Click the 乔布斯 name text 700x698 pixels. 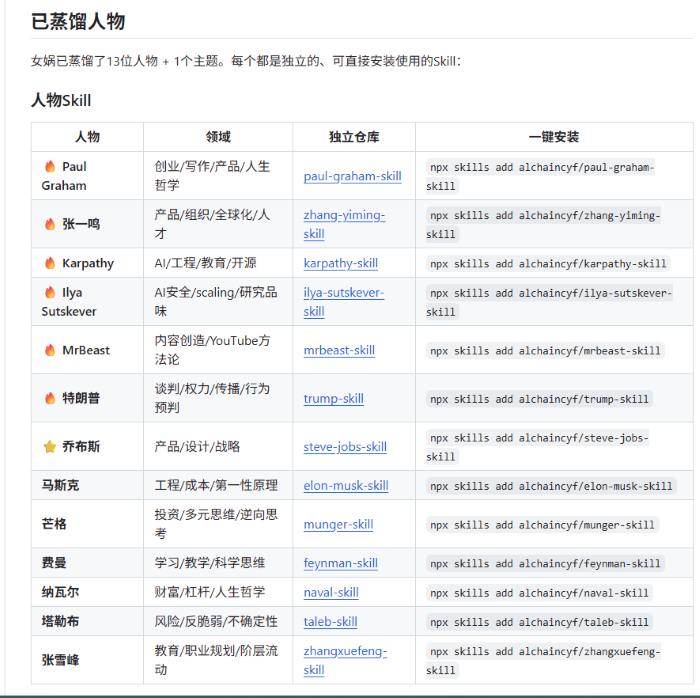coord(81,446)
